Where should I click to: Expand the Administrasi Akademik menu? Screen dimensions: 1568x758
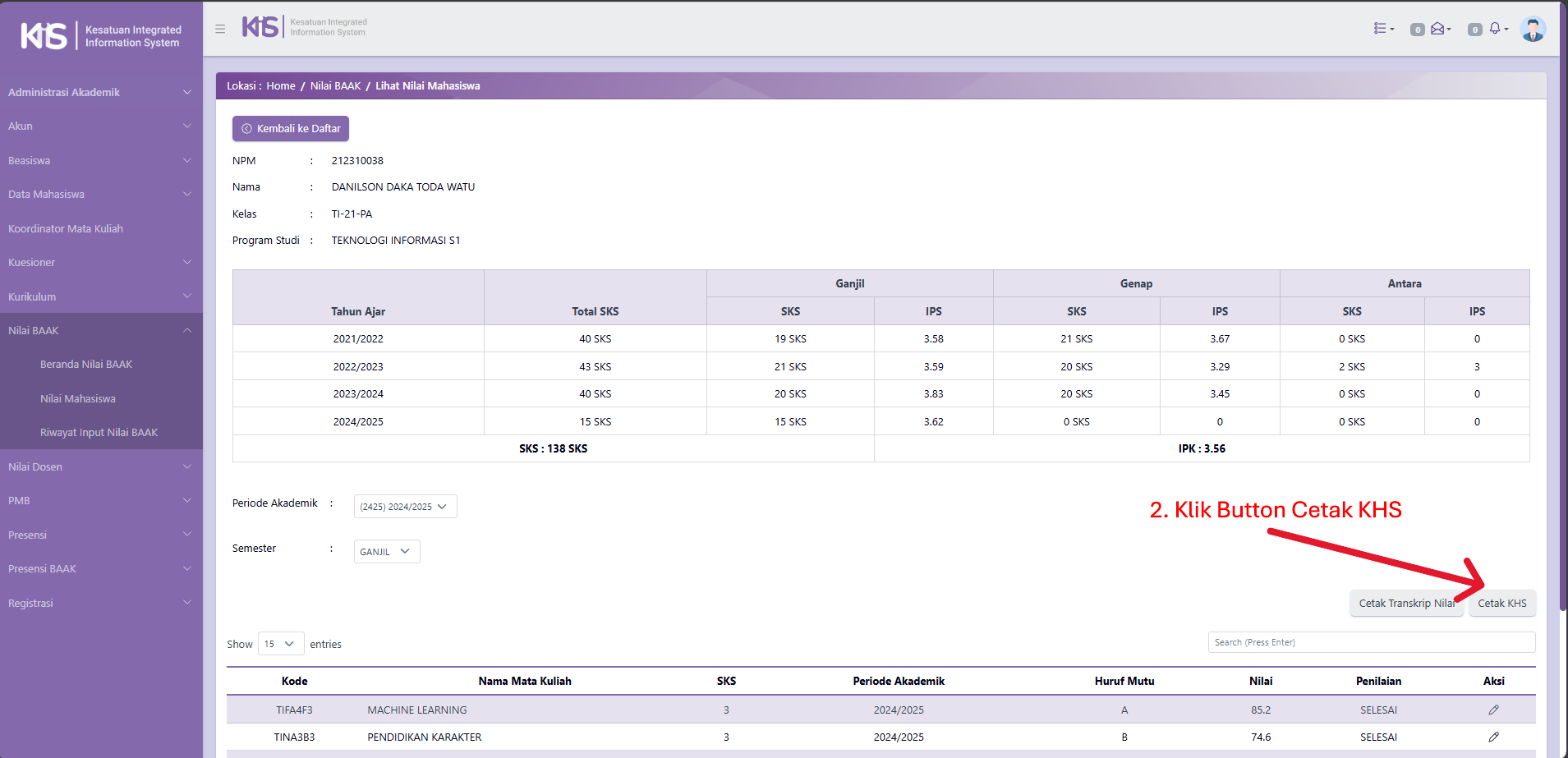[x=100, y=92]
